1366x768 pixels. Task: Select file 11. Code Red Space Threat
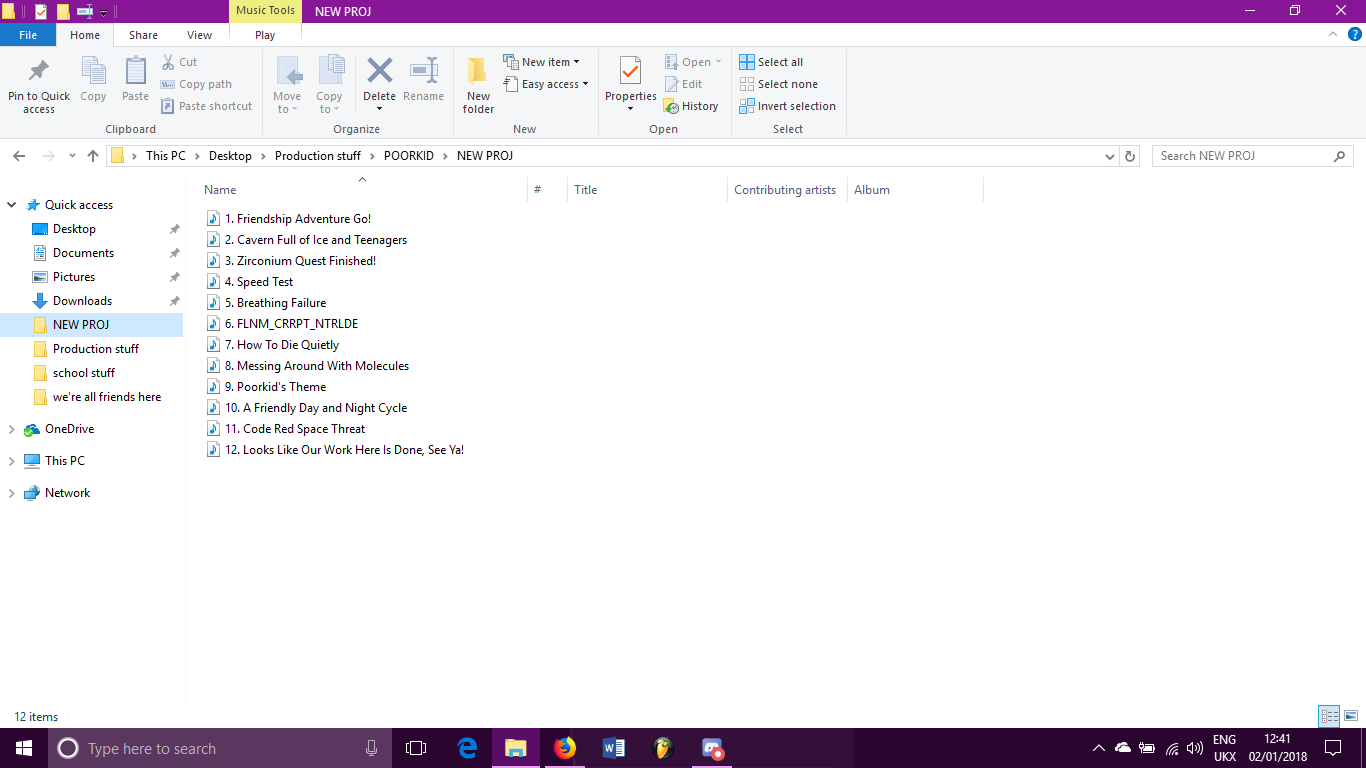click(x=295, y=429)
